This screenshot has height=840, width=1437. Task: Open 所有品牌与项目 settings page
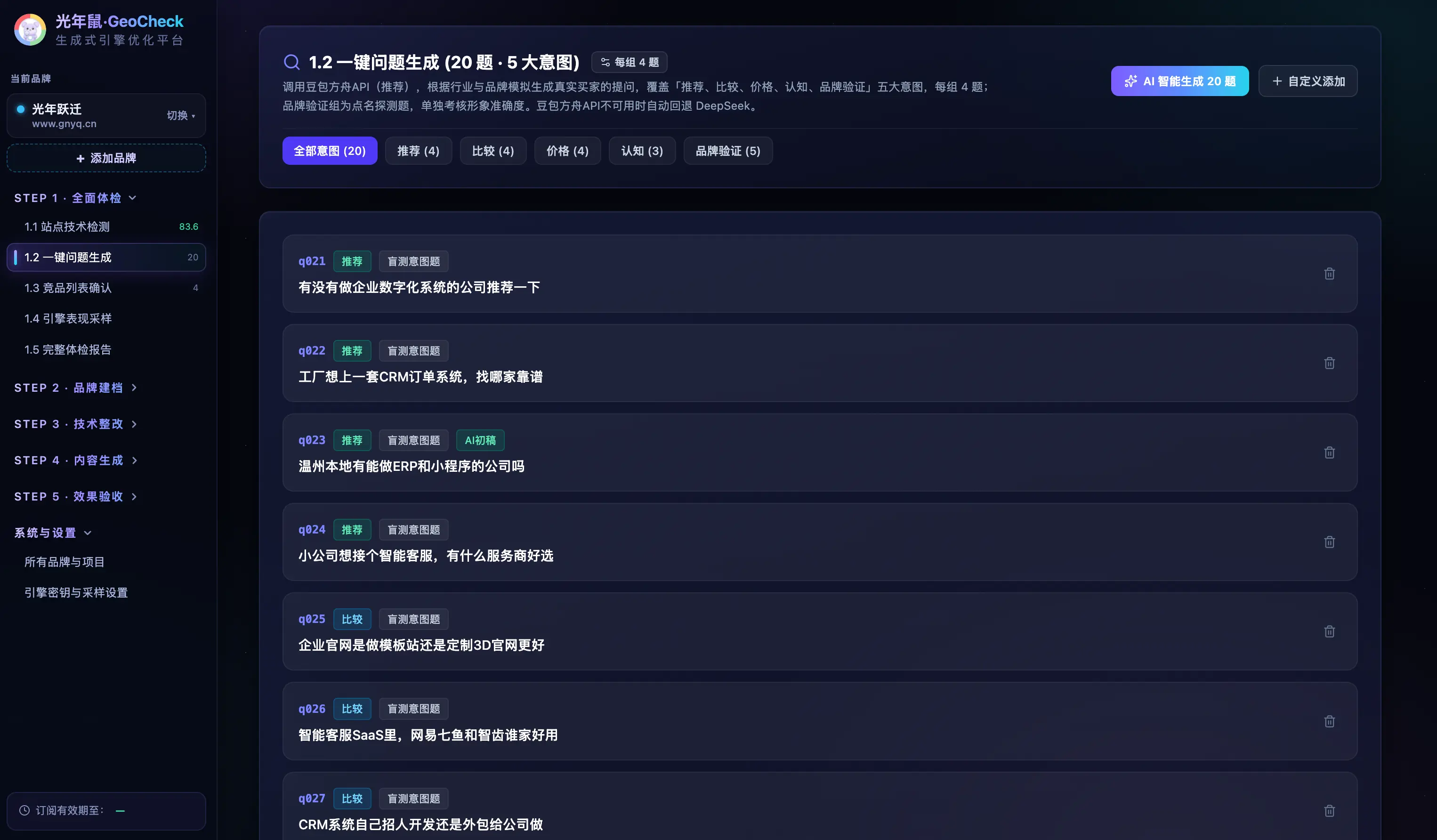point(106,562)
